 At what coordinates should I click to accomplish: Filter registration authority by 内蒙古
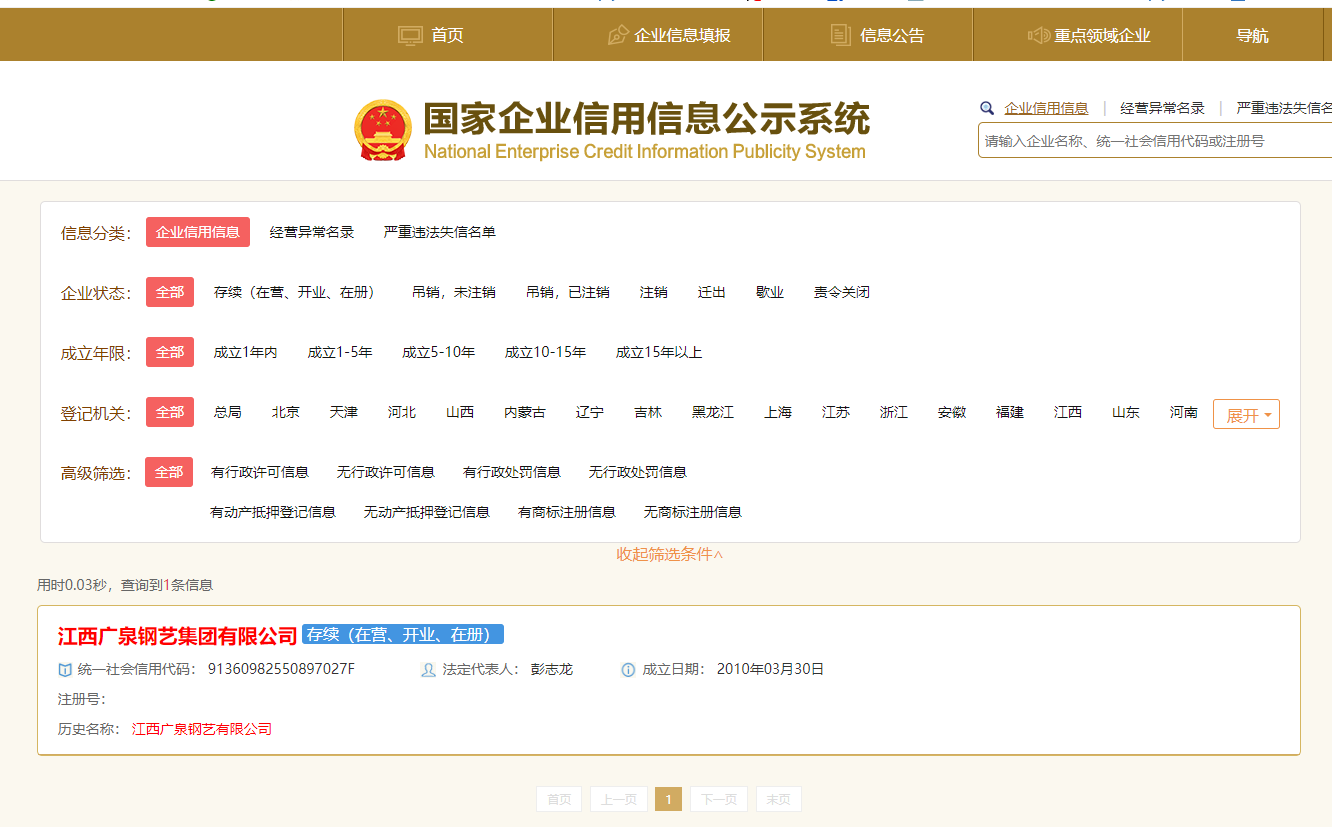coord(525,412)
